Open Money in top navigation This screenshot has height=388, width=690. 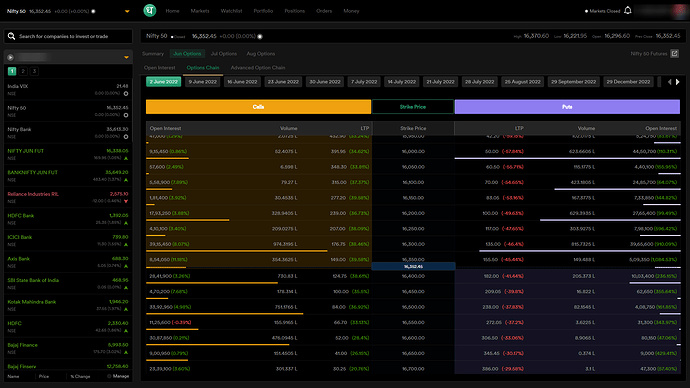[x=351, y=11]
